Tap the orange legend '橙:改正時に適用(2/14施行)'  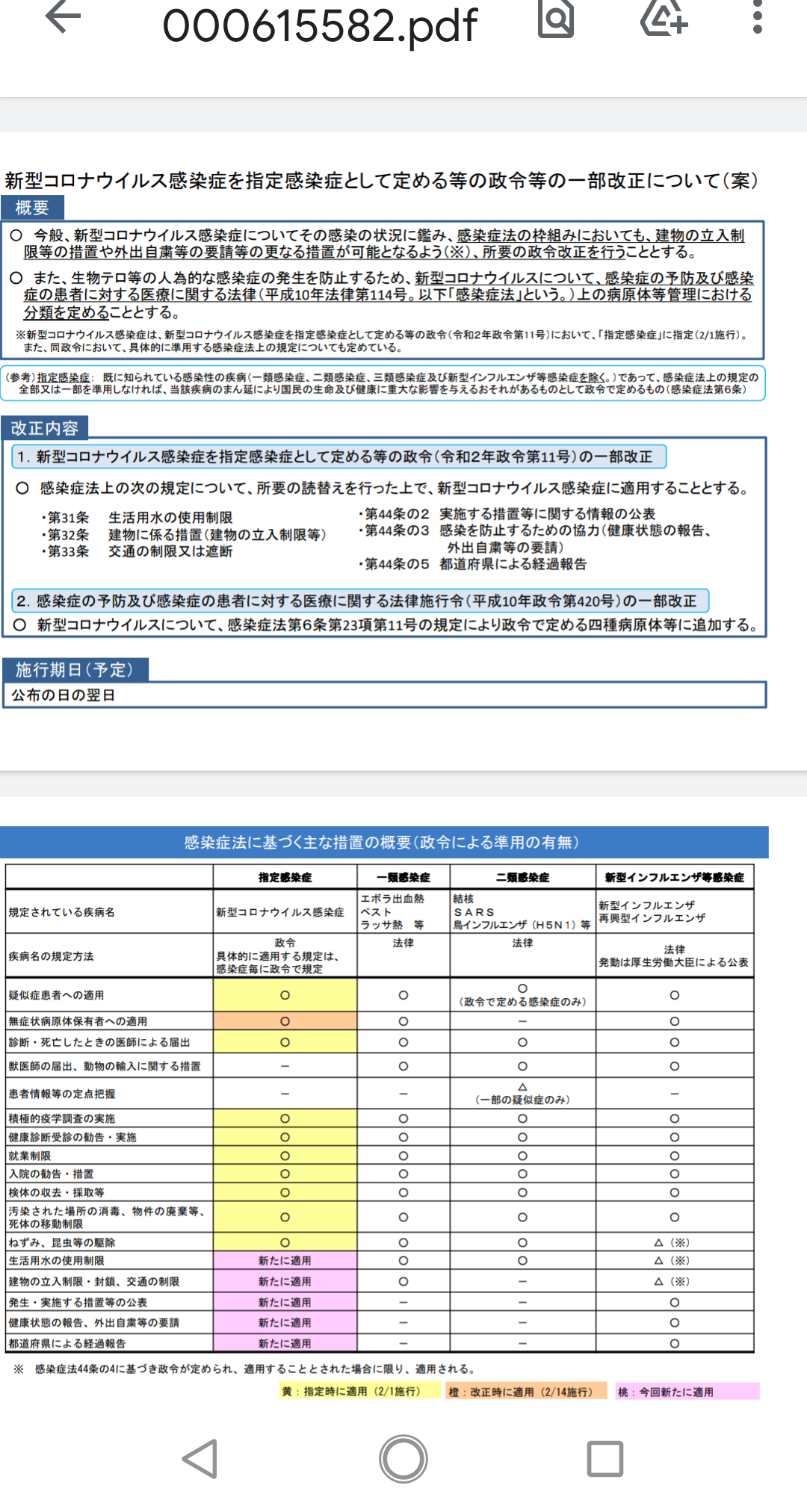[x=526, y=1391]
